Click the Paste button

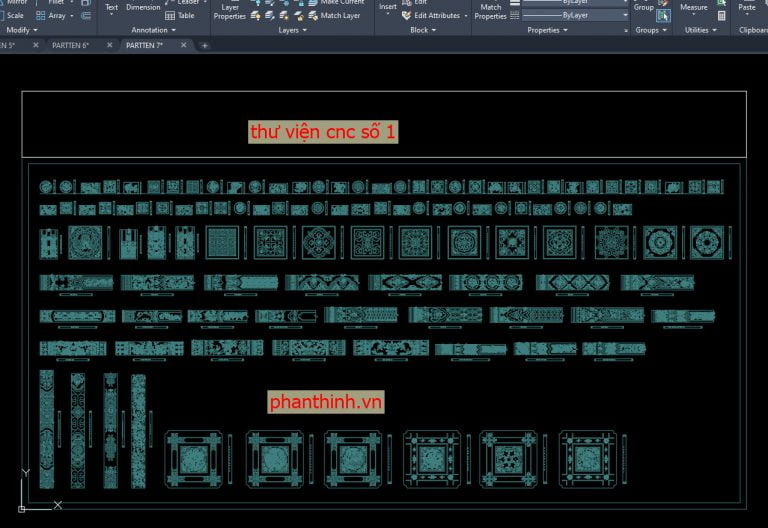click(746, 7)
